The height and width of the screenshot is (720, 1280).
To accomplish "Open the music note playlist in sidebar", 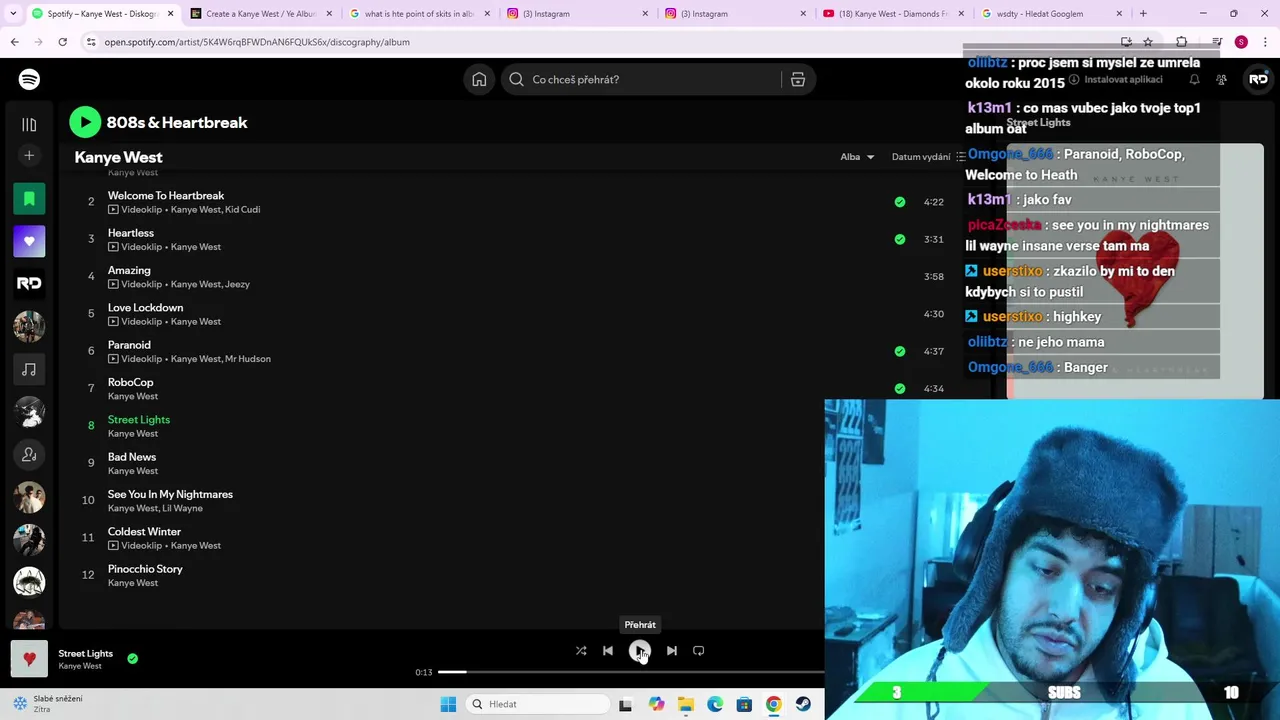I will 29,369.
